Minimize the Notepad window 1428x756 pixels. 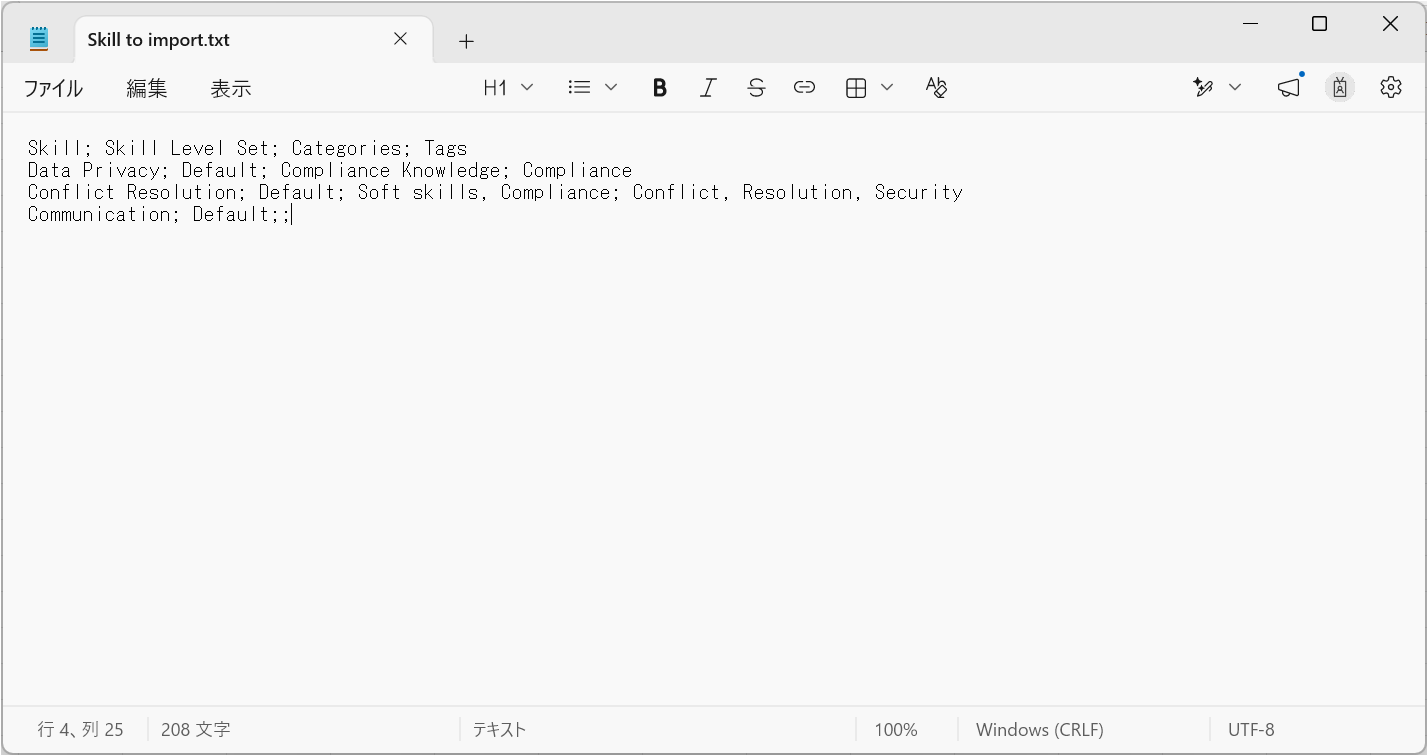[1250, 24]
